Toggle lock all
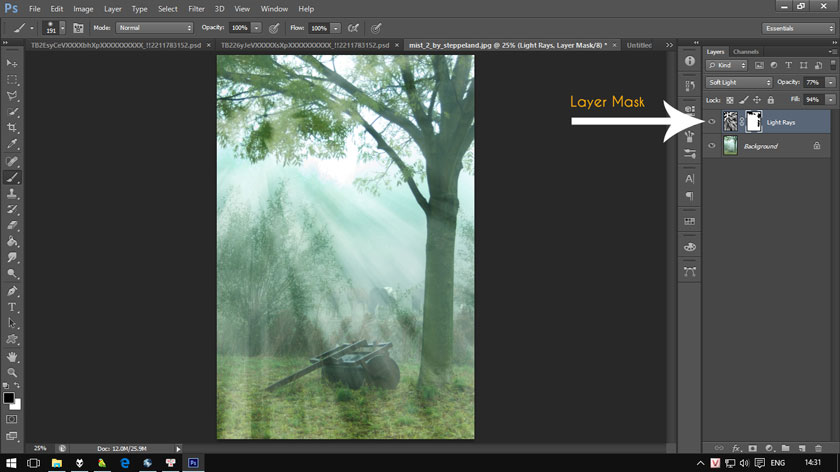This screenshot has height=472, width=840. tap(770, 100)
